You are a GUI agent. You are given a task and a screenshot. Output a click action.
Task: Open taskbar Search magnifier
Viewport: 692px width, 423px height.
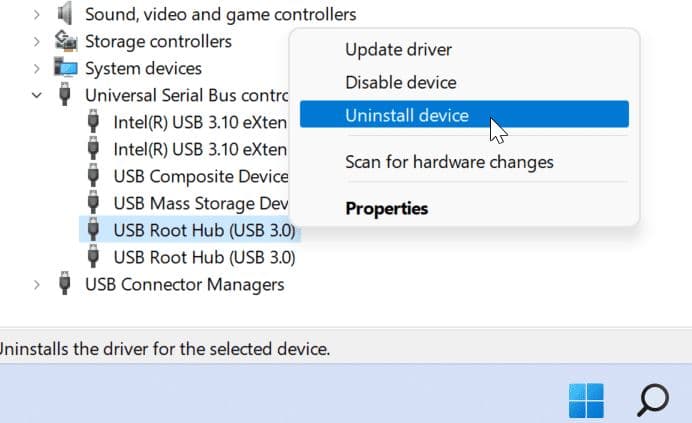pyautogui.click(x=652, y=400)
